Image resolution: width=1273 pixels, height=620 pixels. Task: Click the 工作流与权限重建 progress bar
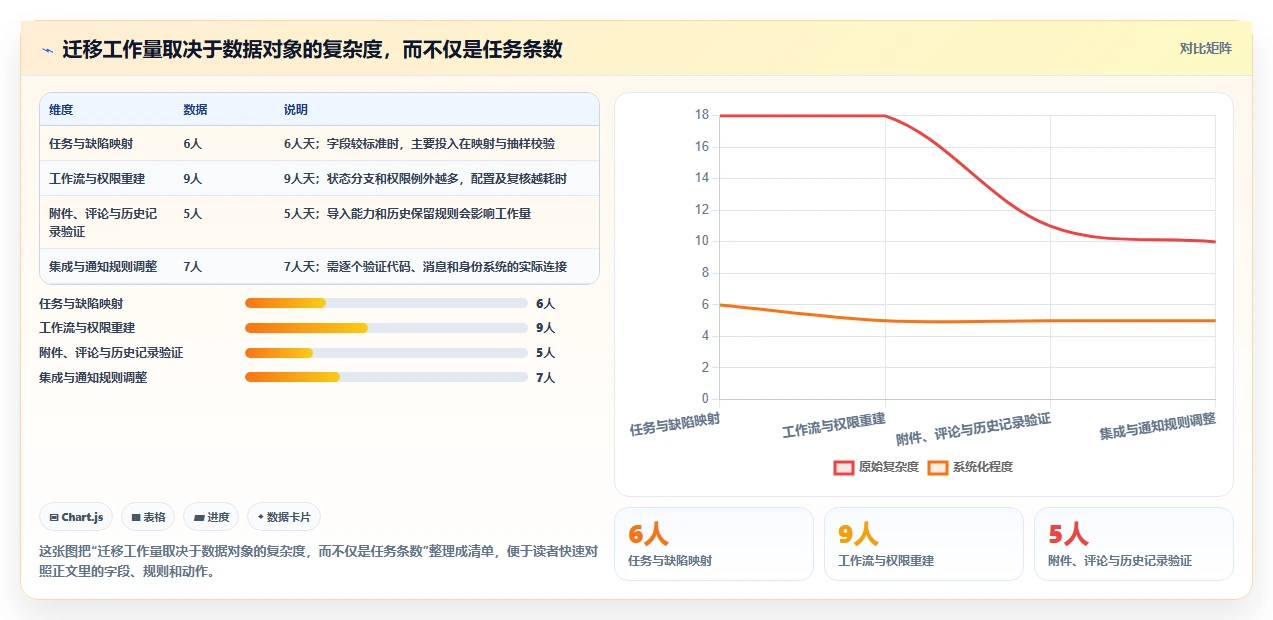386,328
